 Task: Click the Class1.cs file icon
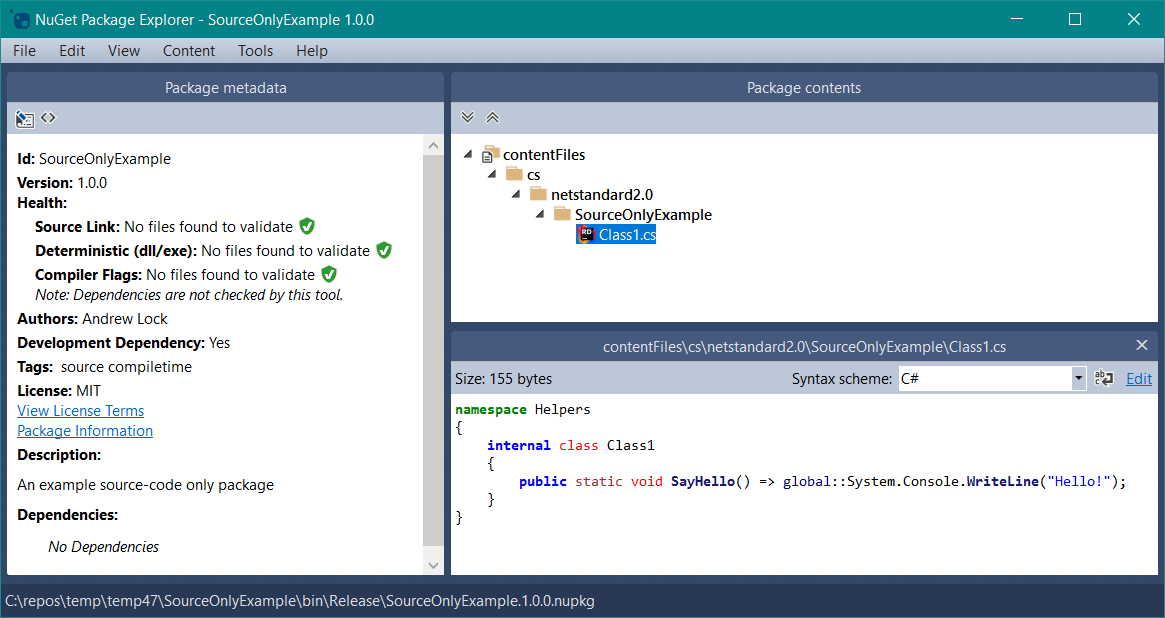(586, 235)
